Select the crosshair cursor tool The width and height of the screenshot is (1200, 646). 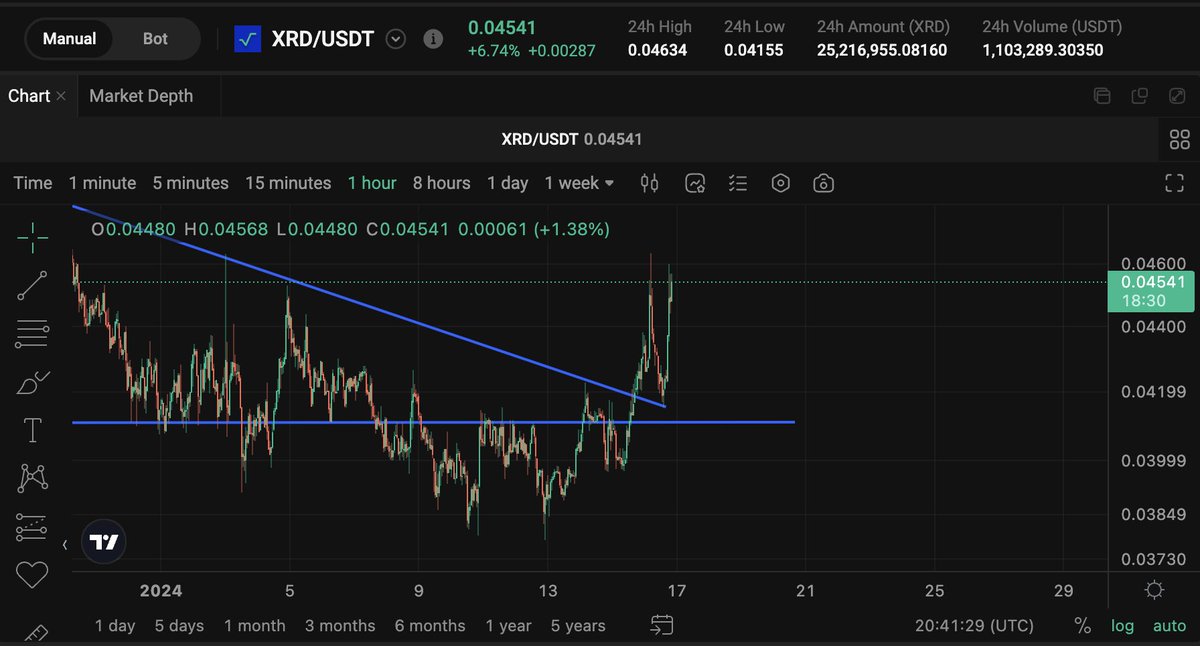tap(32, 238)
